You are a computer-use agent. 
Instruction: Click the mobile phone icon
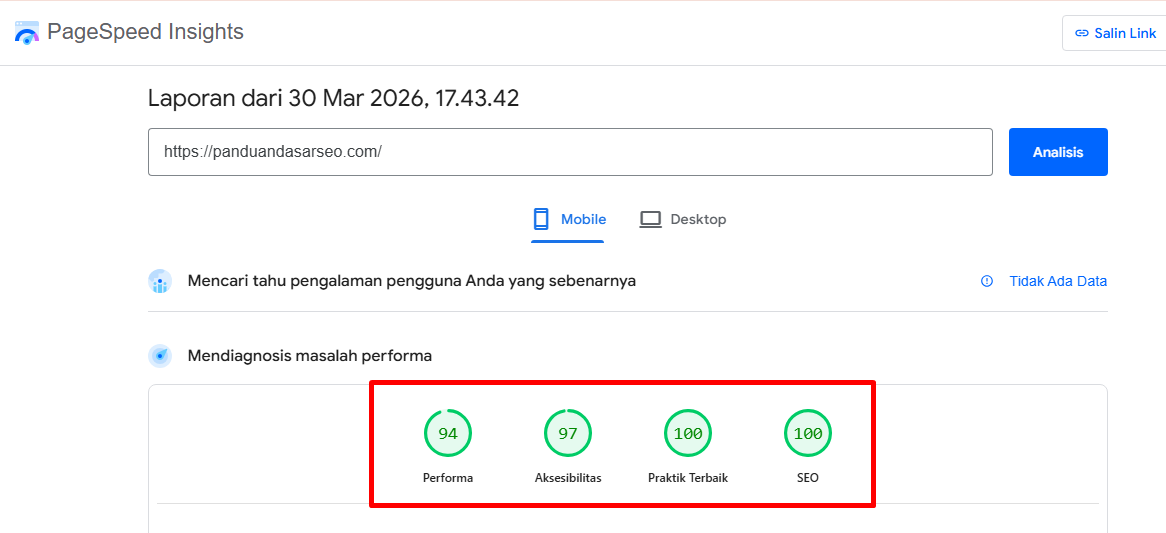click(x=541, y=219)
